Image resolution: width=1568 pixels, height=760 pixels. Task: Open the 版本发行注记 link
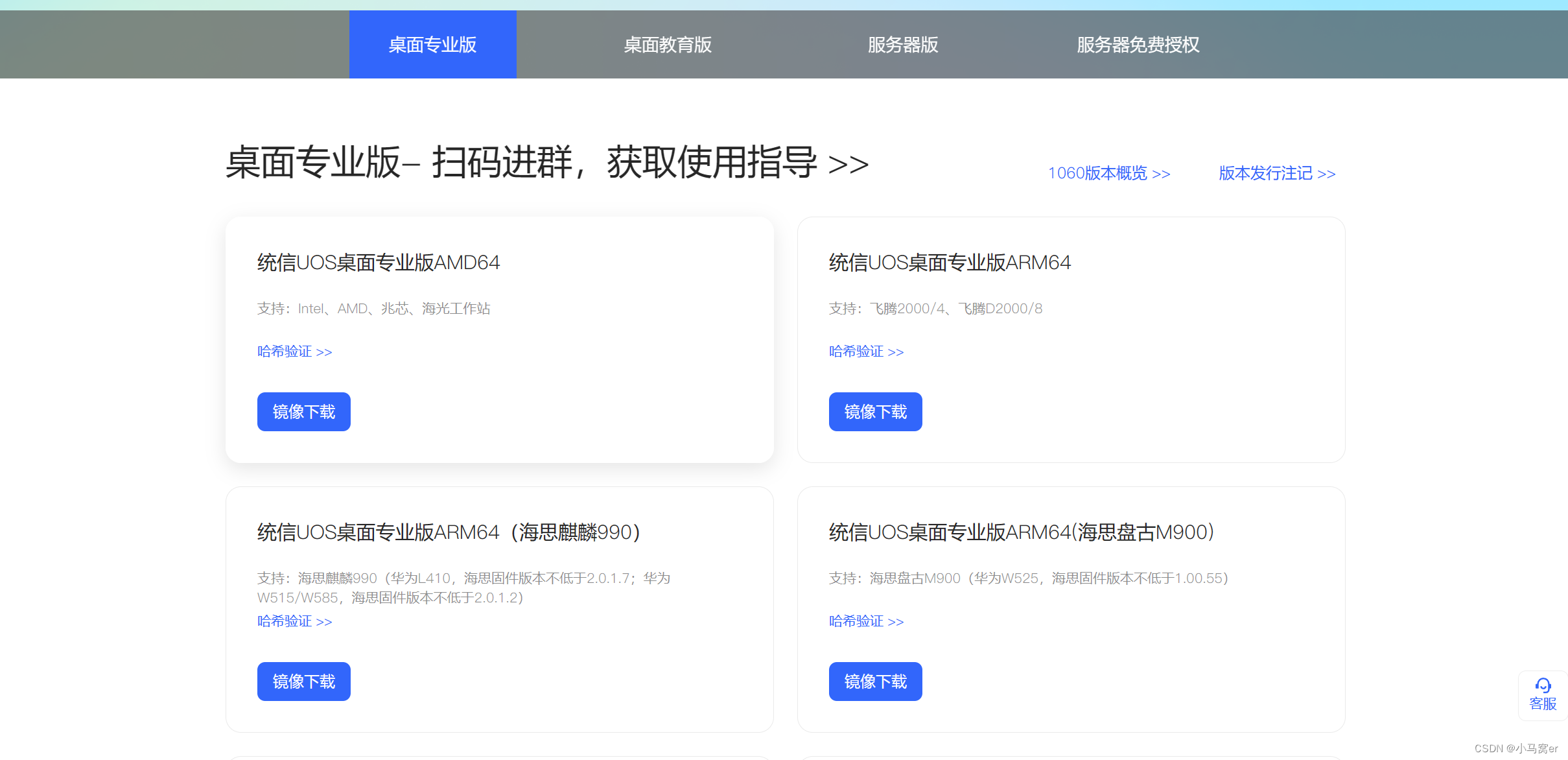coord(1276,174)
